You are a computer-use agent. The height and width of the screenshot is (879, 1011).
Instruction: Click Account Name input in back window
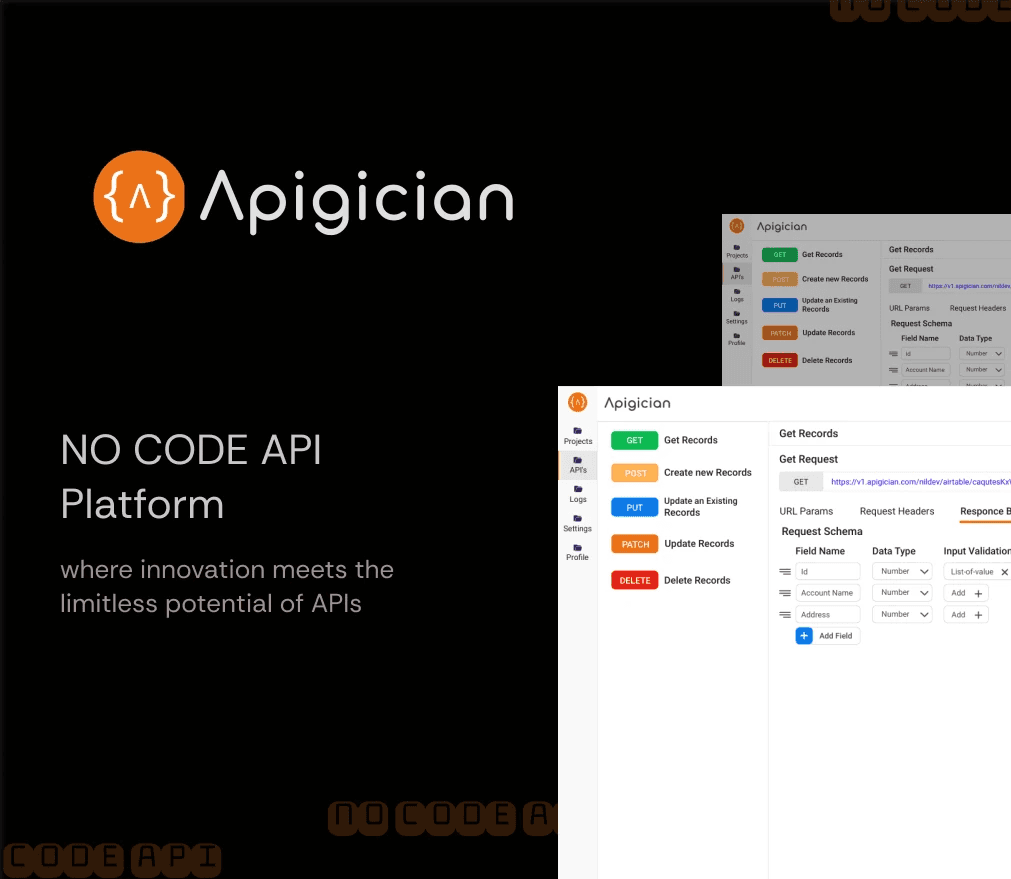tap(926, 370)
